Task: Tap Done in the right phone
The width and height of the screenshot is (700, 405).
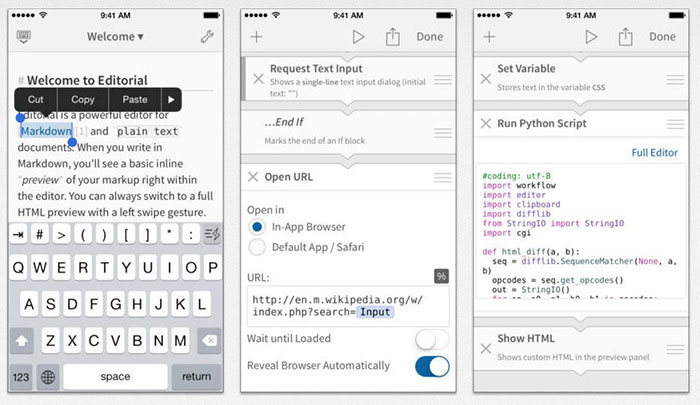Action: tap(662, 37)
